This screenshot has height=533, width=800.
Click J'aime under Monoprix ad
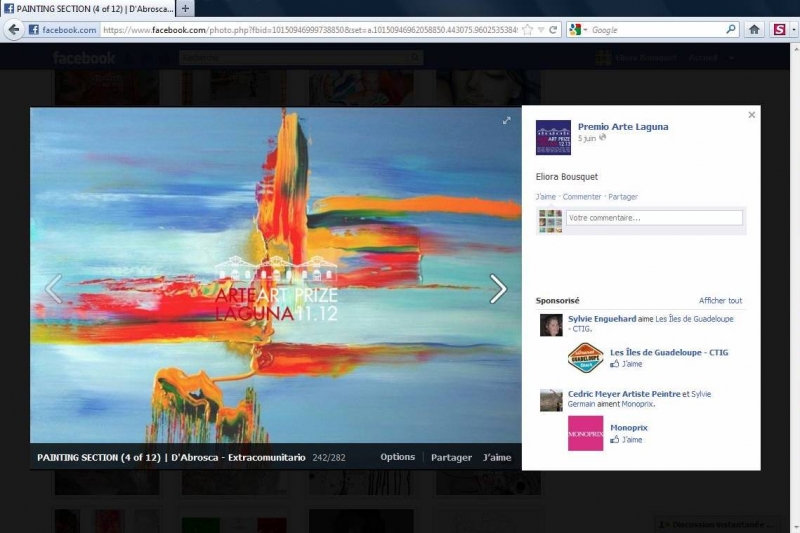tap(632, 439)
